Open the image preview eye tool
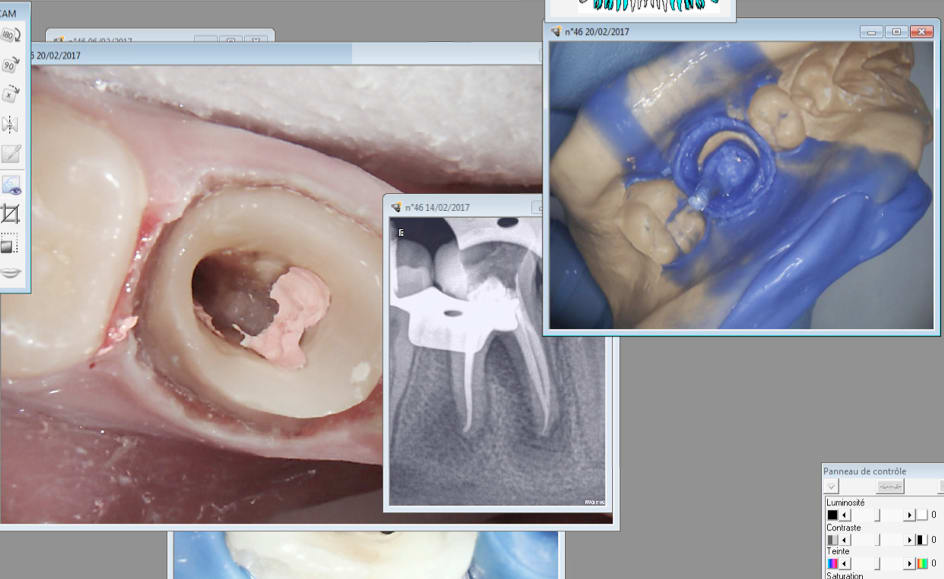Viewport: 944px width, 579px height. [11, 184]
